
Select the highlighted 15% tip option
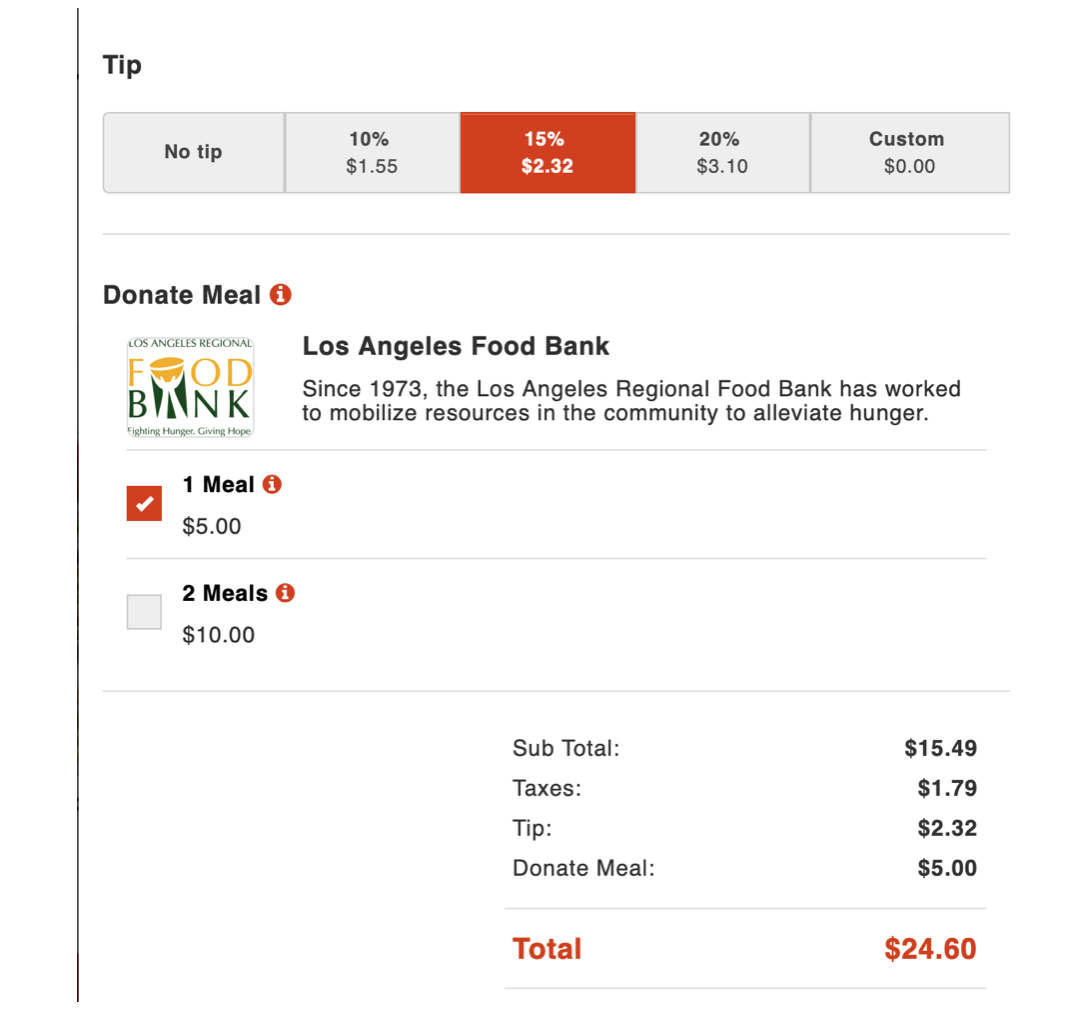coord(547,152)
